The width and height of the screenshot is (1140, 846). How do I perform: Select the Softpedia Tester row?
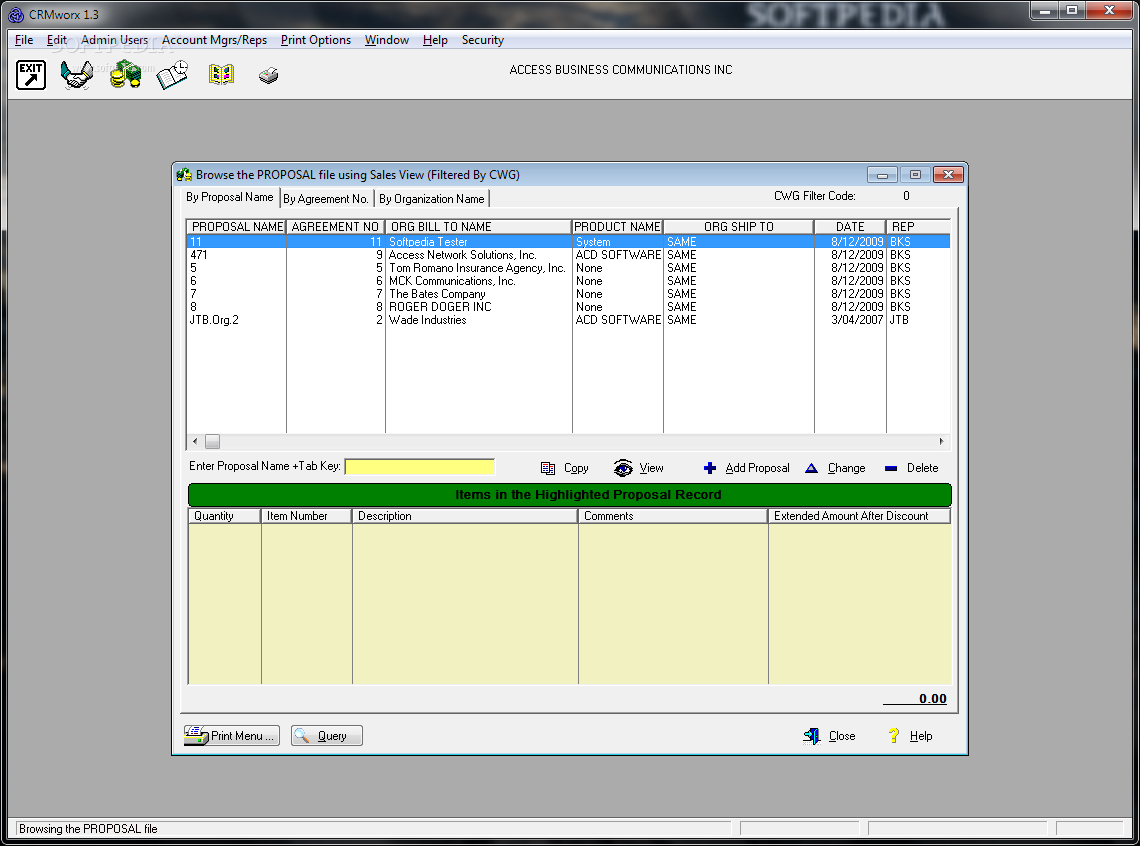(569, 242)
